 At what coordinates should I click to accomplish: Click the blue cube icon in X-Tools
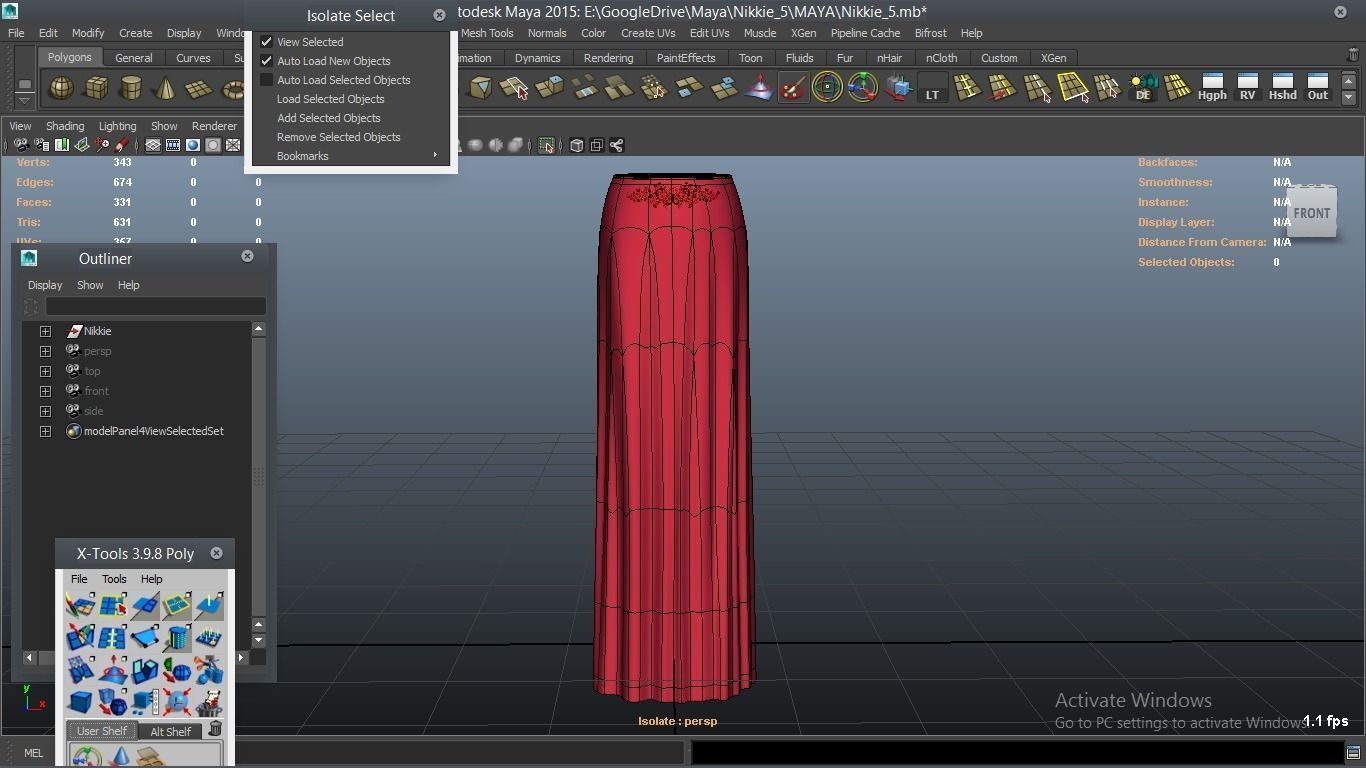(80, 702)
